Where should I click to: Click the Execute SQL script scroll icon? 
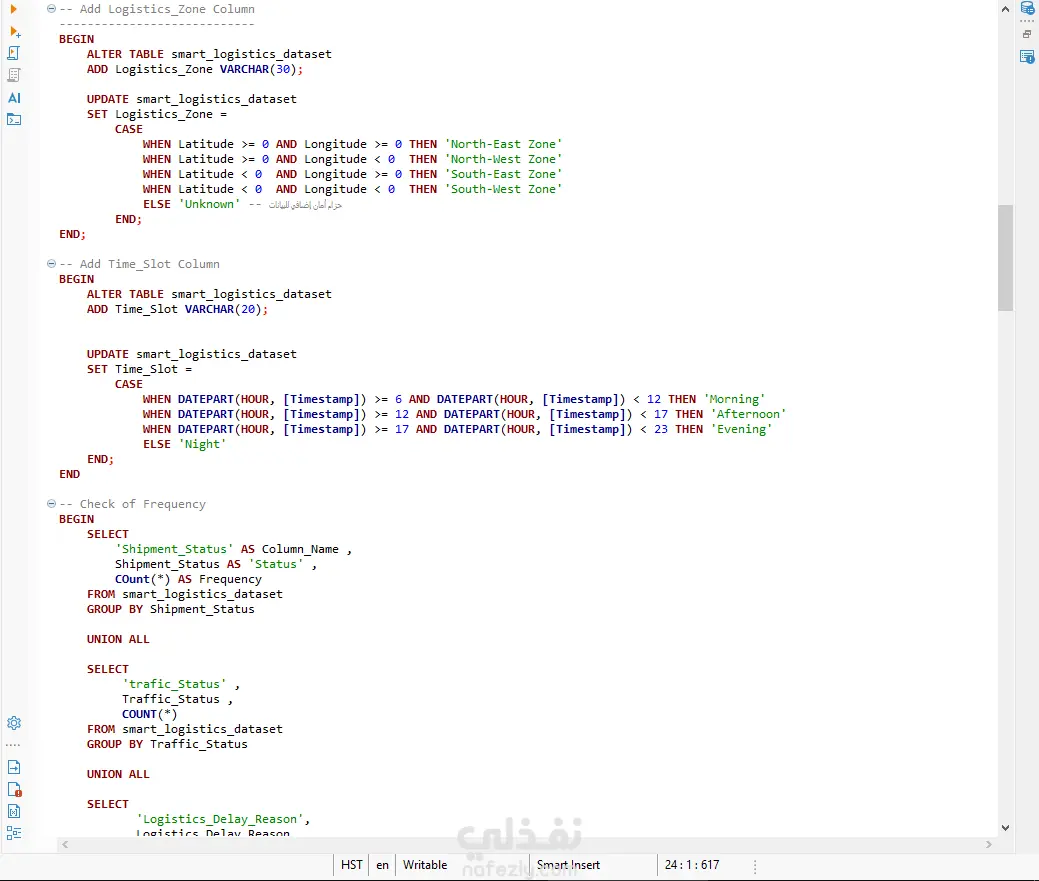pos(14,53)
